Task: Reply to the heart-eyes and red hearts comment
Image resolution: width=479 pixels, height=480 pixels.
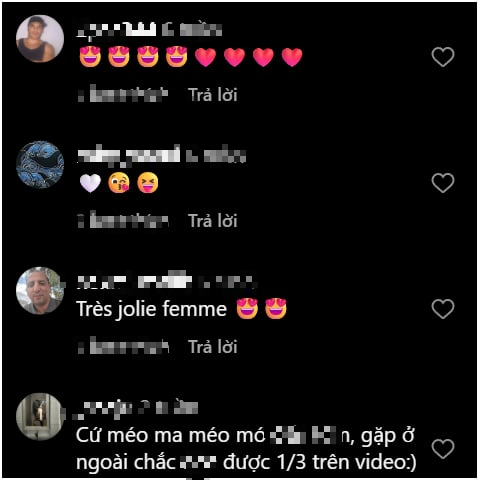Action: (213, 95)
